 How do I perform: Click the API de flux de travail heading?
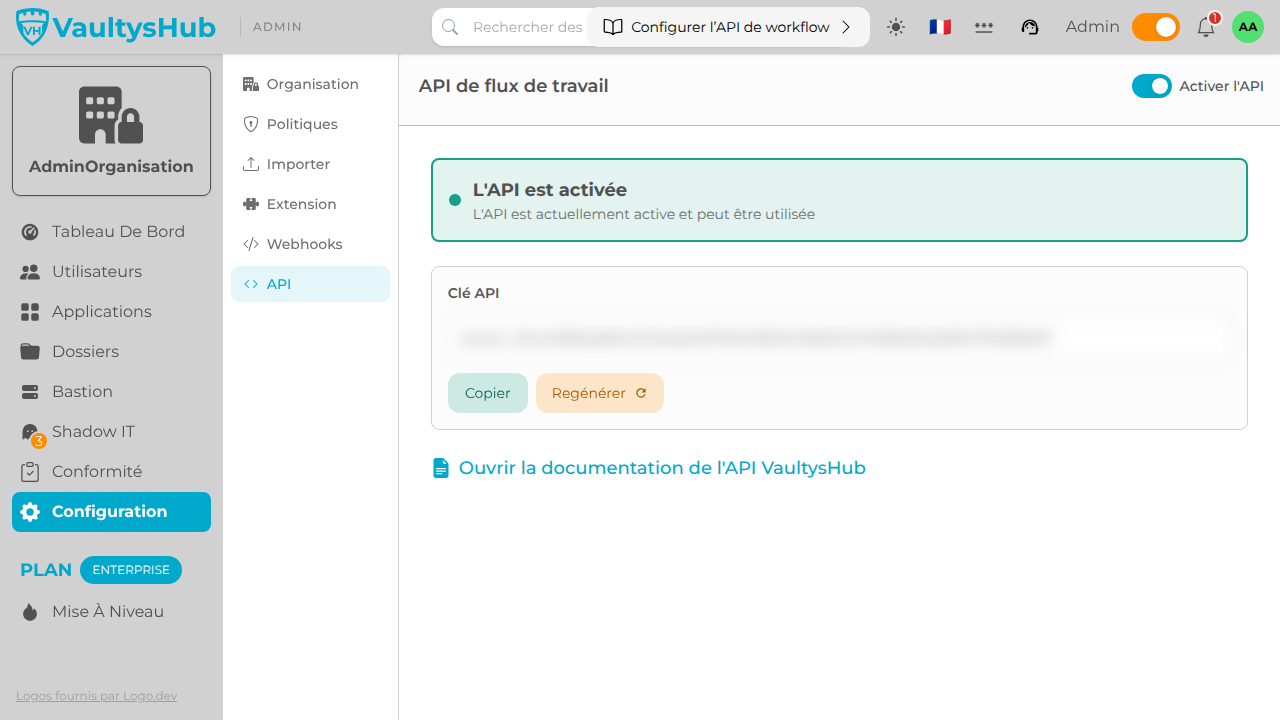point(514,86)
